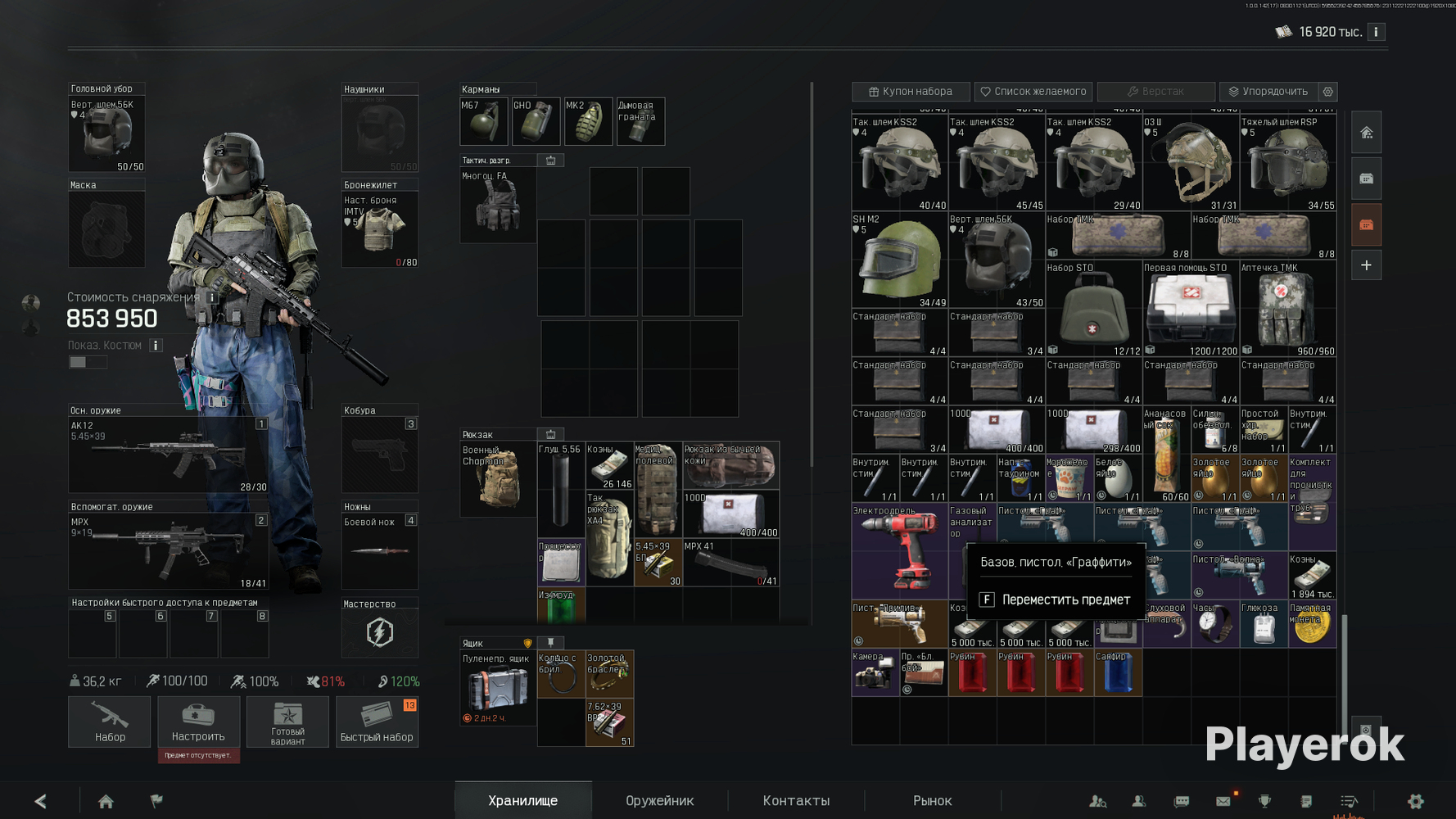Click the Настроить button
This screenshot has height=819, width=1456.
198,722
